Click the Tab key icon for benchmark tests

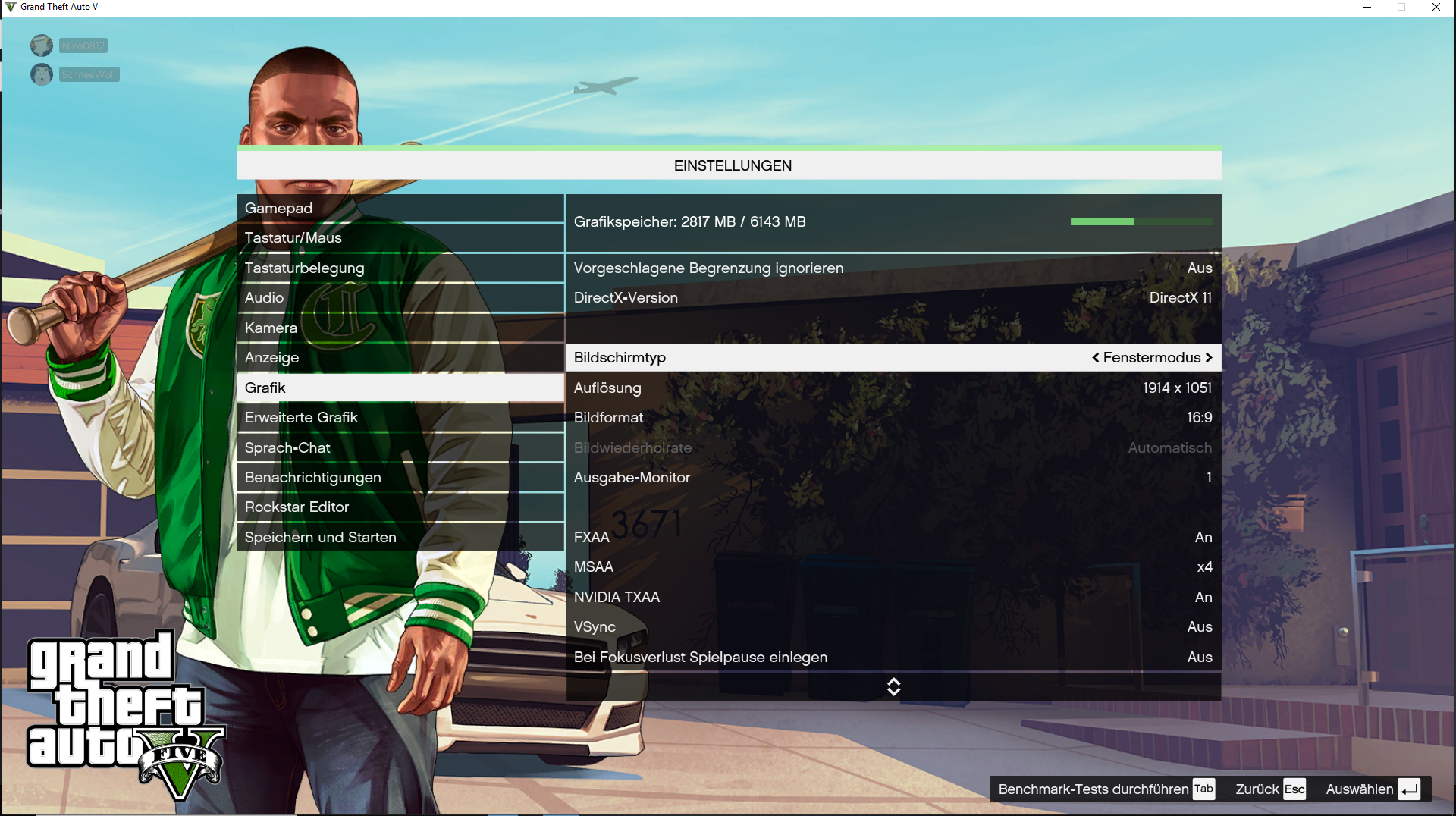coord(1203,789)
